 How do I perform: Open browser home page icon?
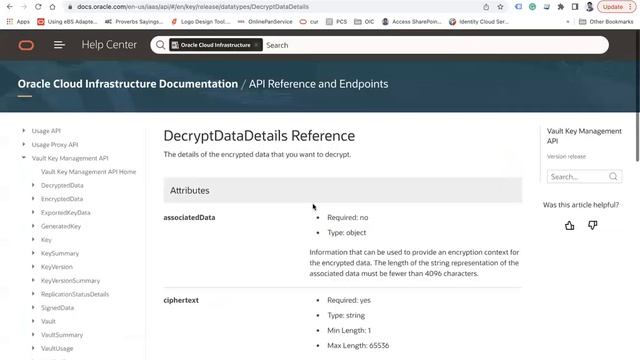pyautogui.click(x=52, y=7)
